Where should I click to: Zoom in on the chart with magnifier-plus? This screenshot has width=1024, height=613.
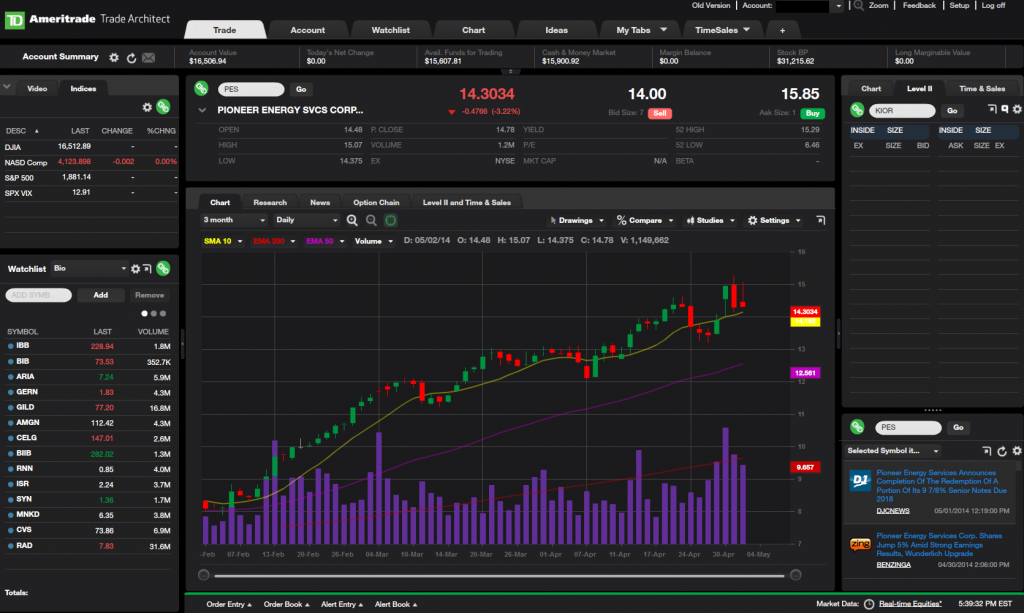coord(352,220)
